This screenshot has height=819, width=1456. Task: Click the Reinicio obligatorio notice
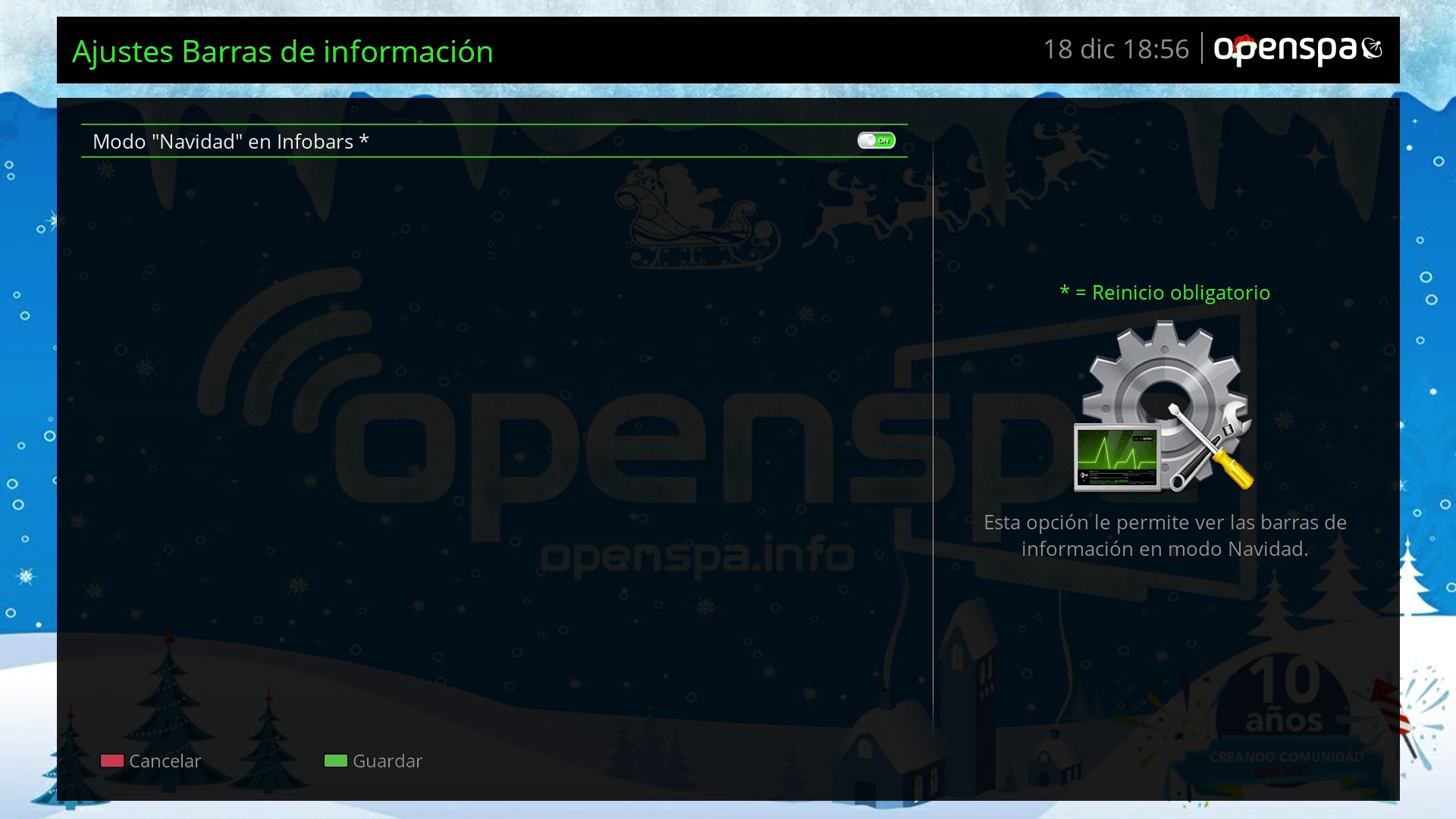[x=1165, y=293]
